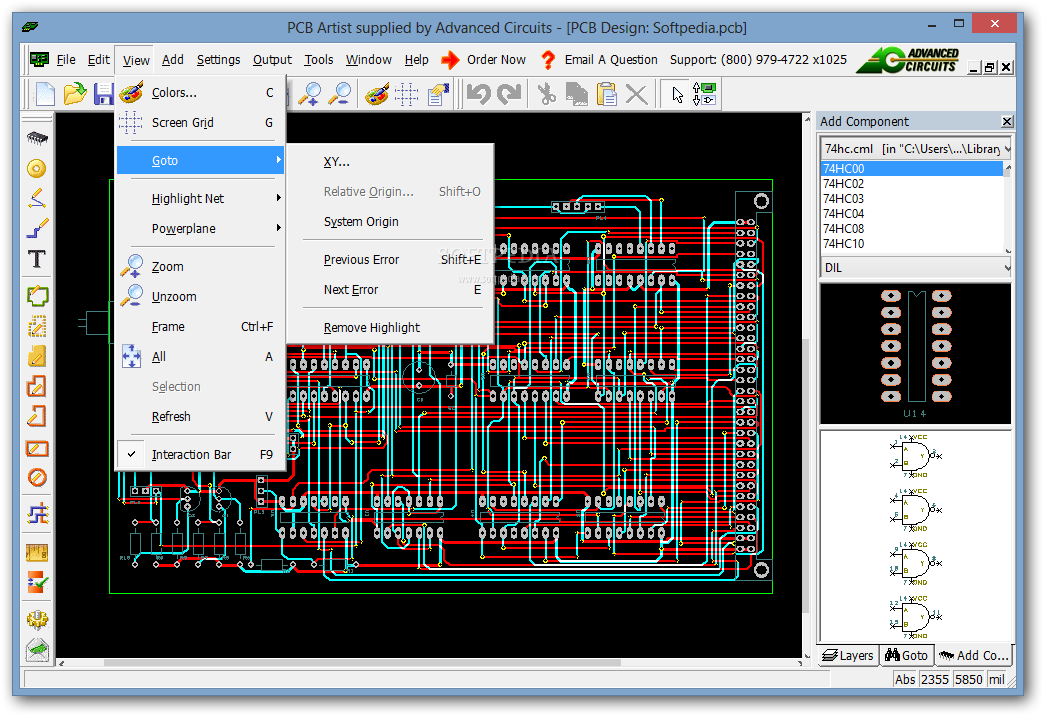Choose Screen Grid from the View menu
This screenshot has height=716, width=1044.
tap(200, 123)
